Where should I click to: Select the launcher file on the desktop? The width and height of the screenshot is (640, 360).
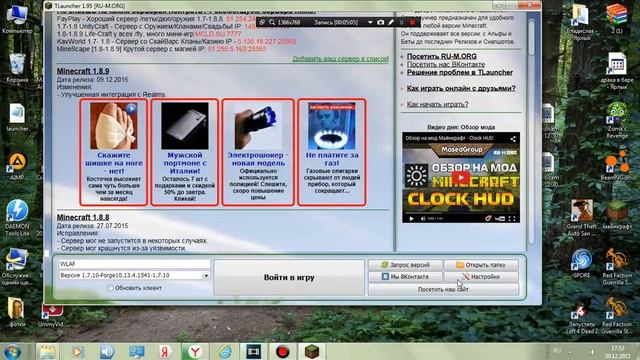[x=17, y=118]
